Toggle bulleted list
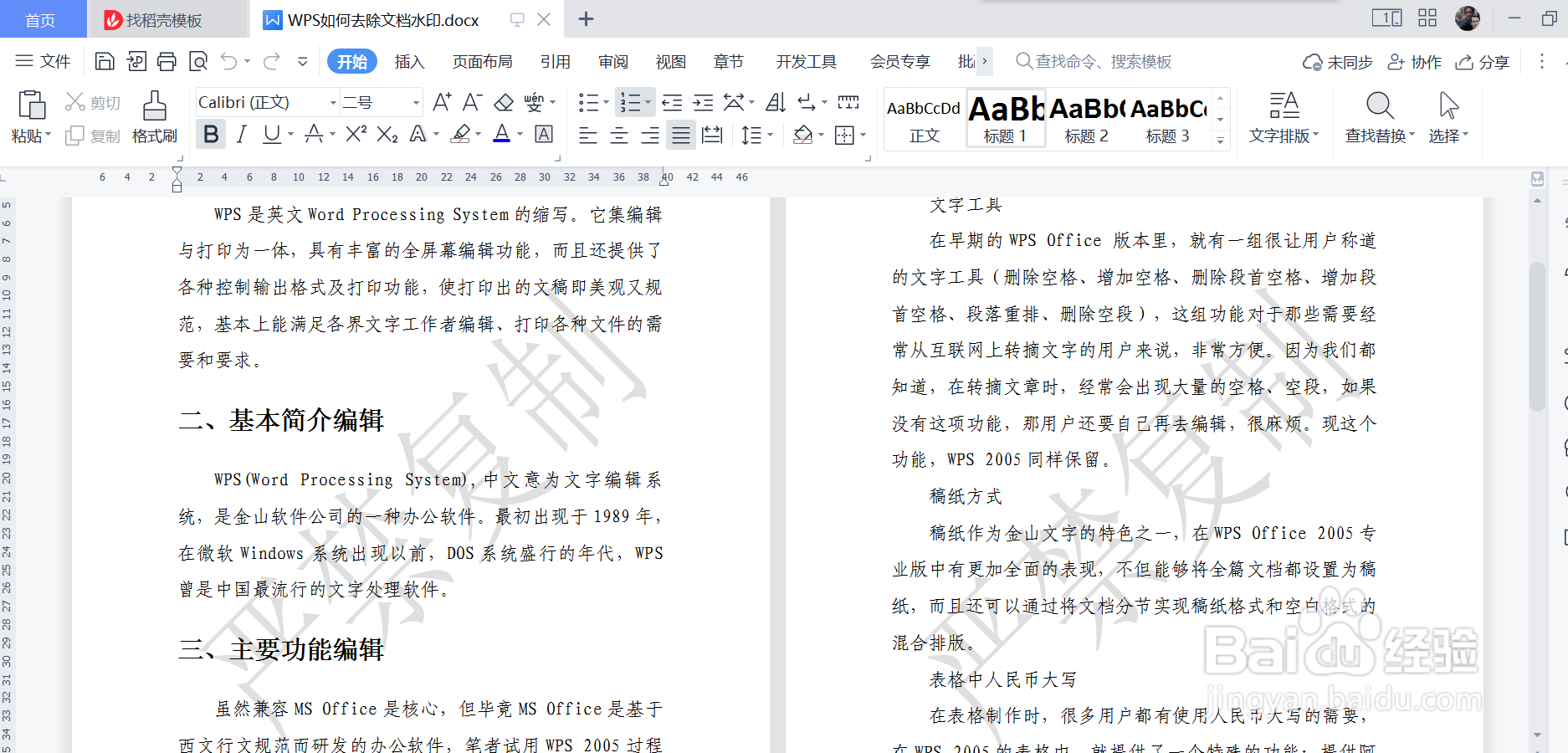Viewport: 1568px width, 753px height. [x=588, y=102]
